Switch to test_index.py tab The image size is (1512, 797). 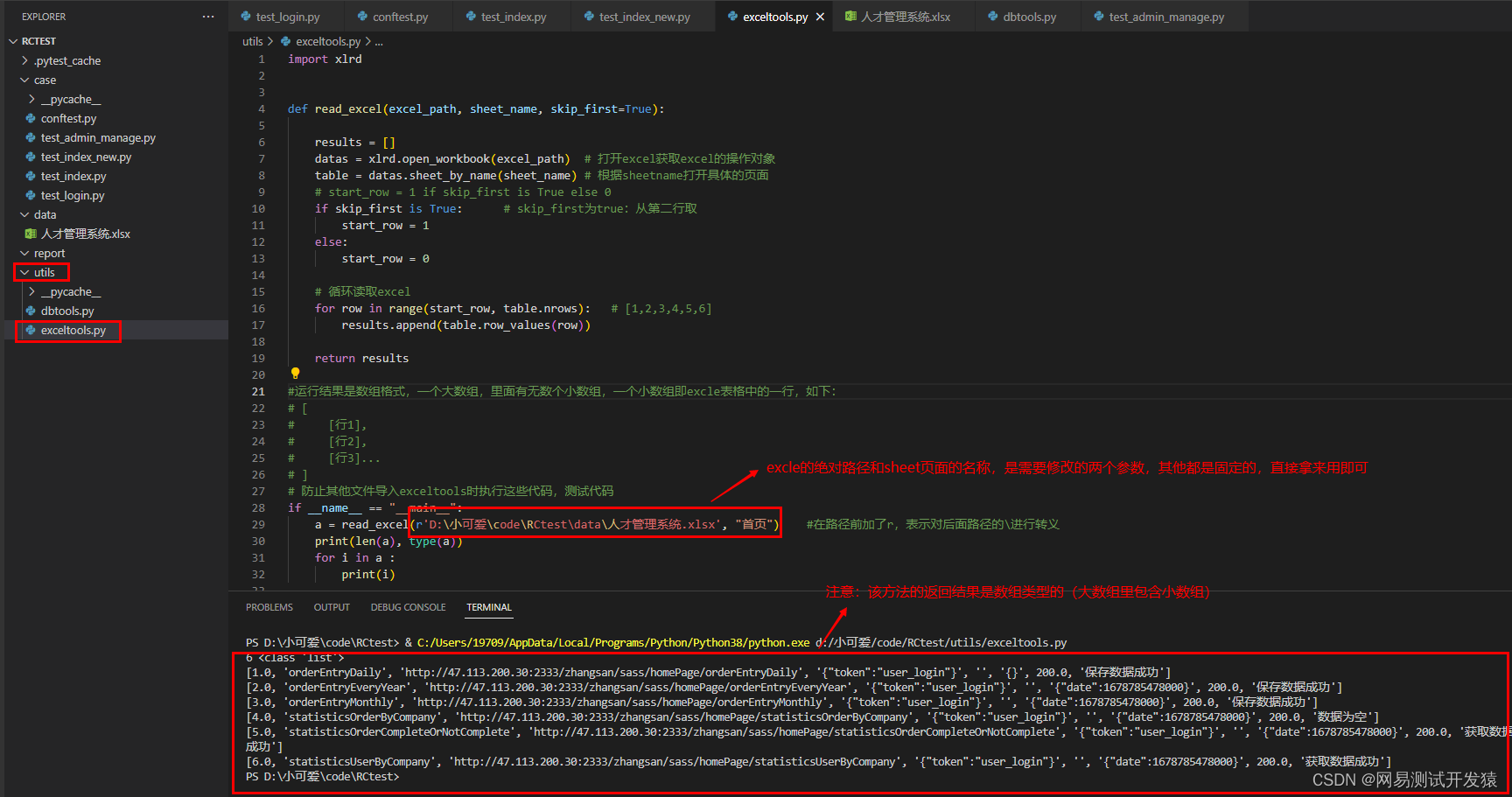513,17
